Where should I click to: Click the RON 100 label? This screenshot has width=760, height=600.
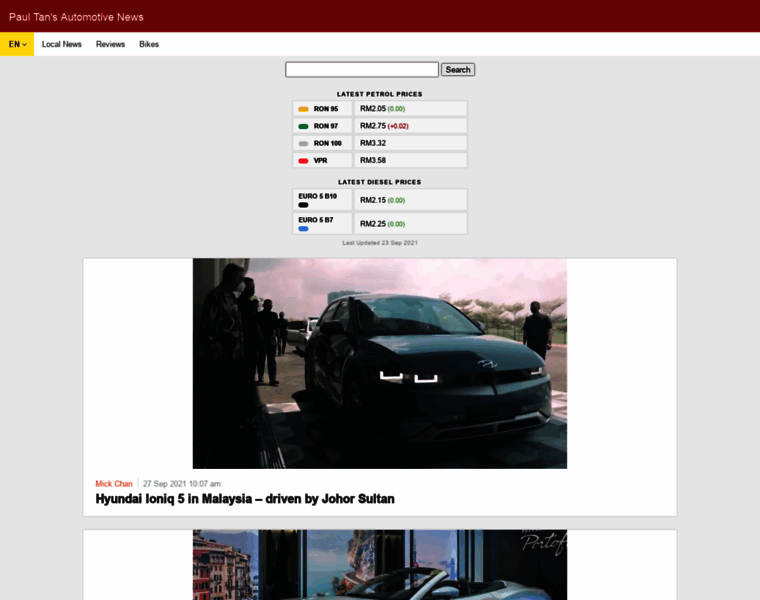pyautogui.click(x=328, y=143)
